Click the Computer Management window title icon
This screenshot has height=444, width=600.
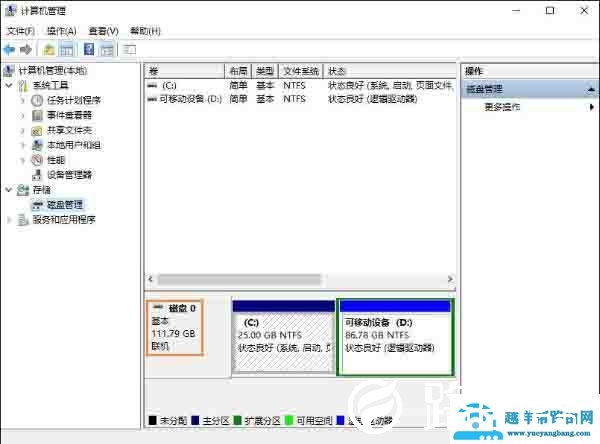tap(10, 10)
